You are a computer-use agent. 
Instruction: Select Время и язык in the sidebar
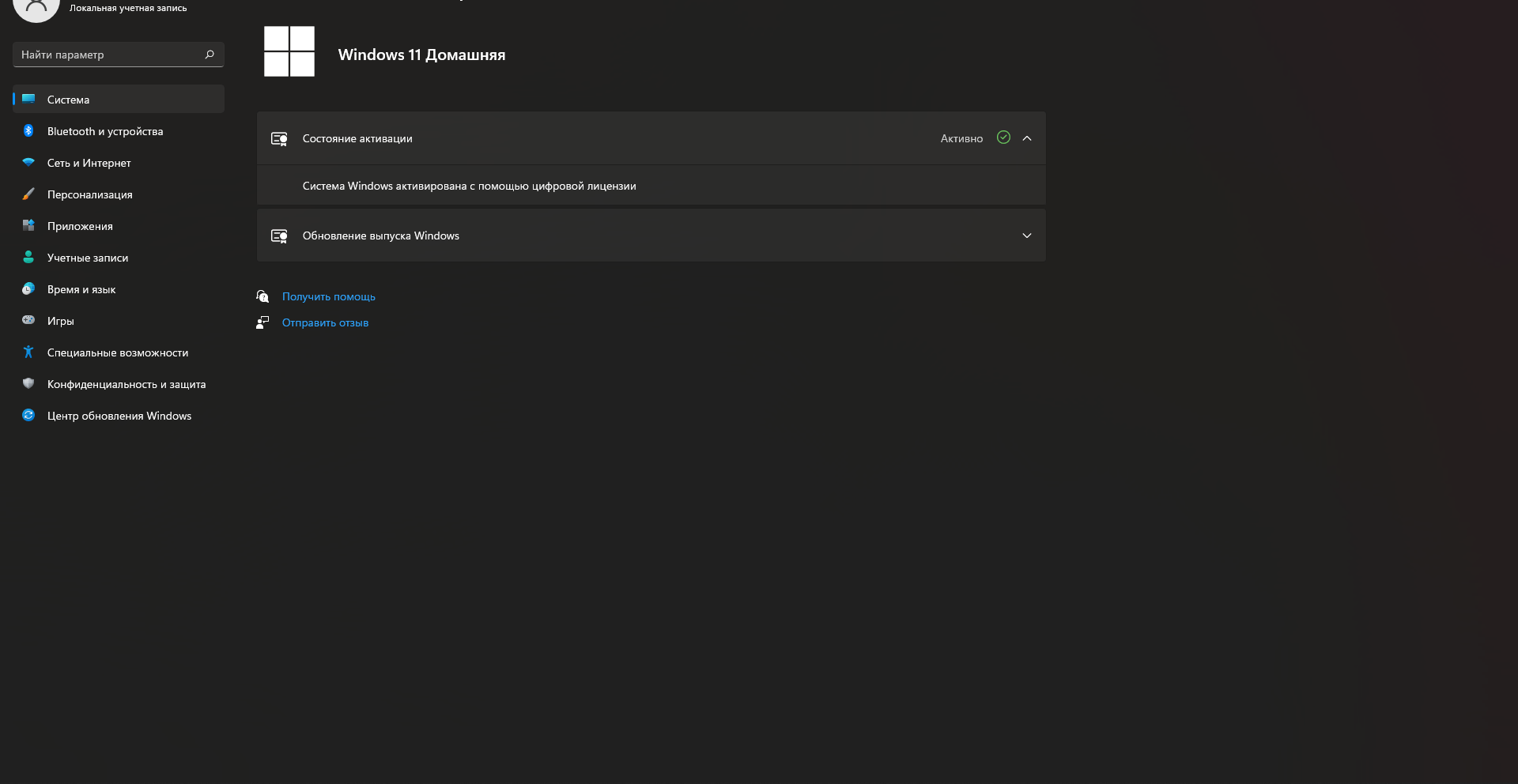pos(119,288)
